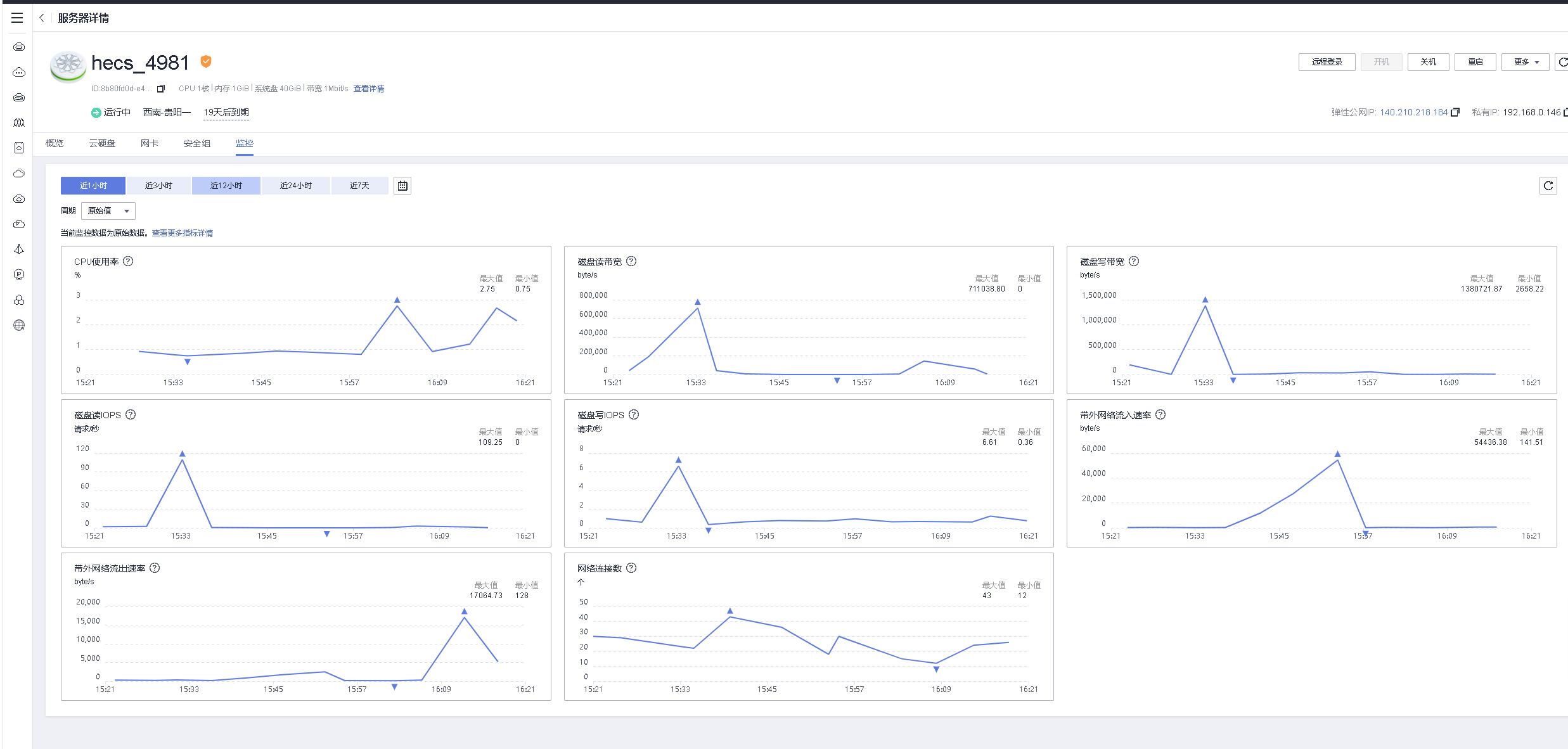
Task: Click the 远程登录 button
Action: click(x=1327, y=62)
